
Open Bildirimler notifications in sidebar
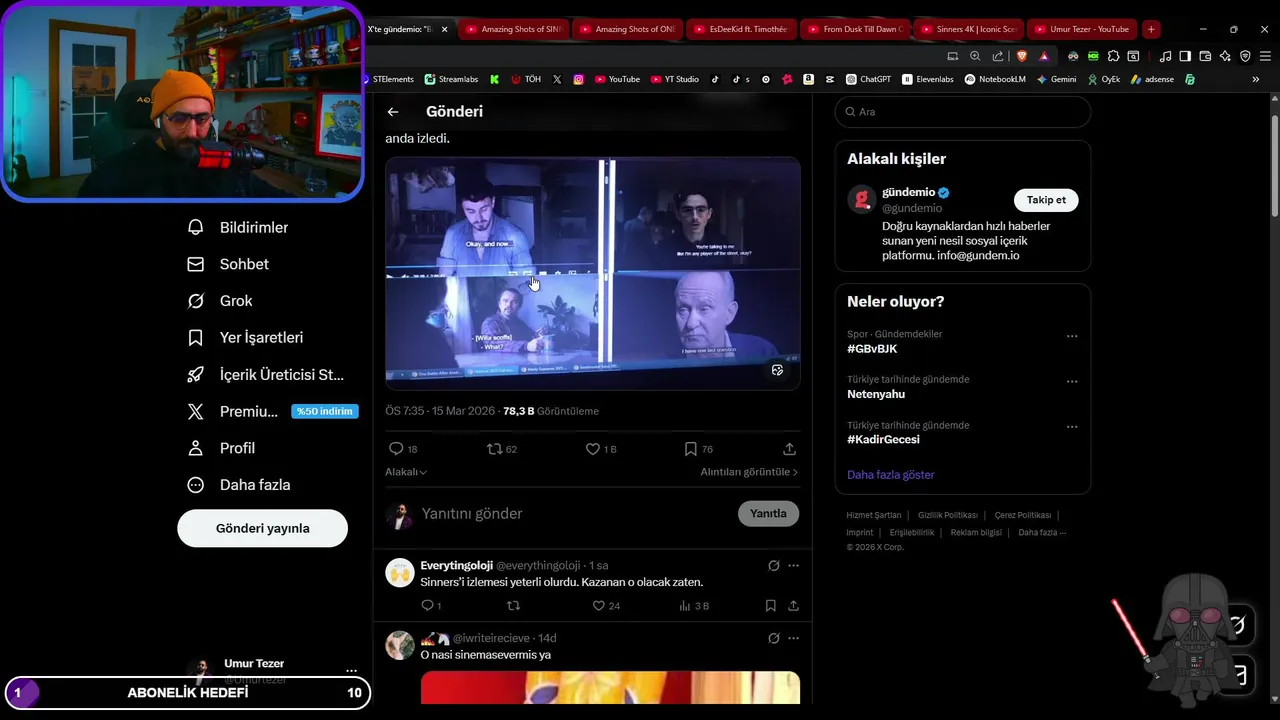(238, 228)
